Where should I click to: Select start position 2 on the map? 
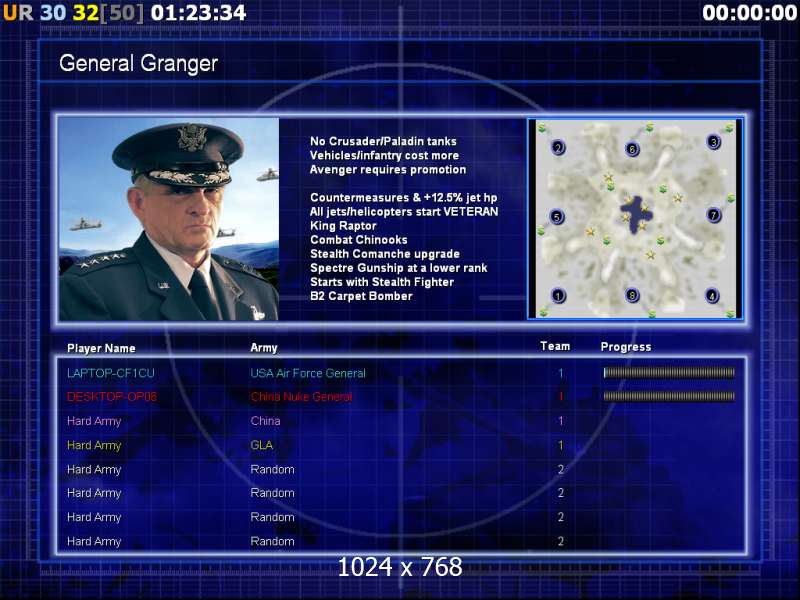(558, 147)
